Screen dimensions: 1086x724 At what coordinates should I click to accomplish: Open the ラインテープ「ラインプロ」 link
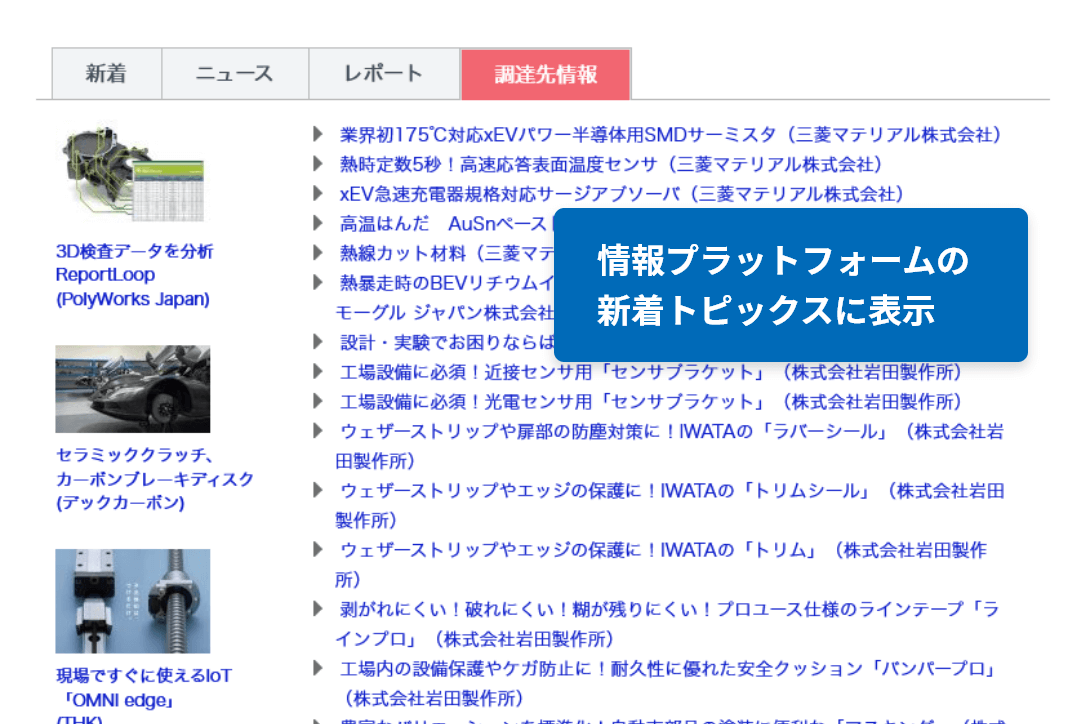(x=668, y=624)
